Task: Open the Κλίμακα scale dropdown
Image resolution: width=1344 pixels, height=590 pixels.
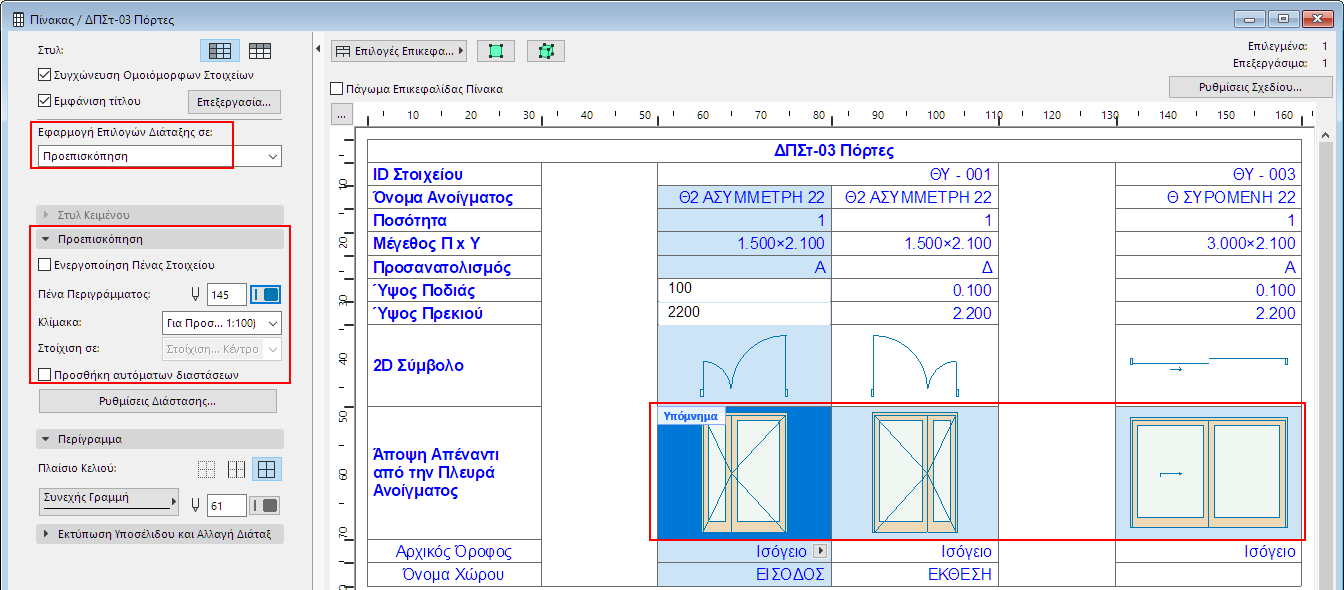Action: [221, 323]
